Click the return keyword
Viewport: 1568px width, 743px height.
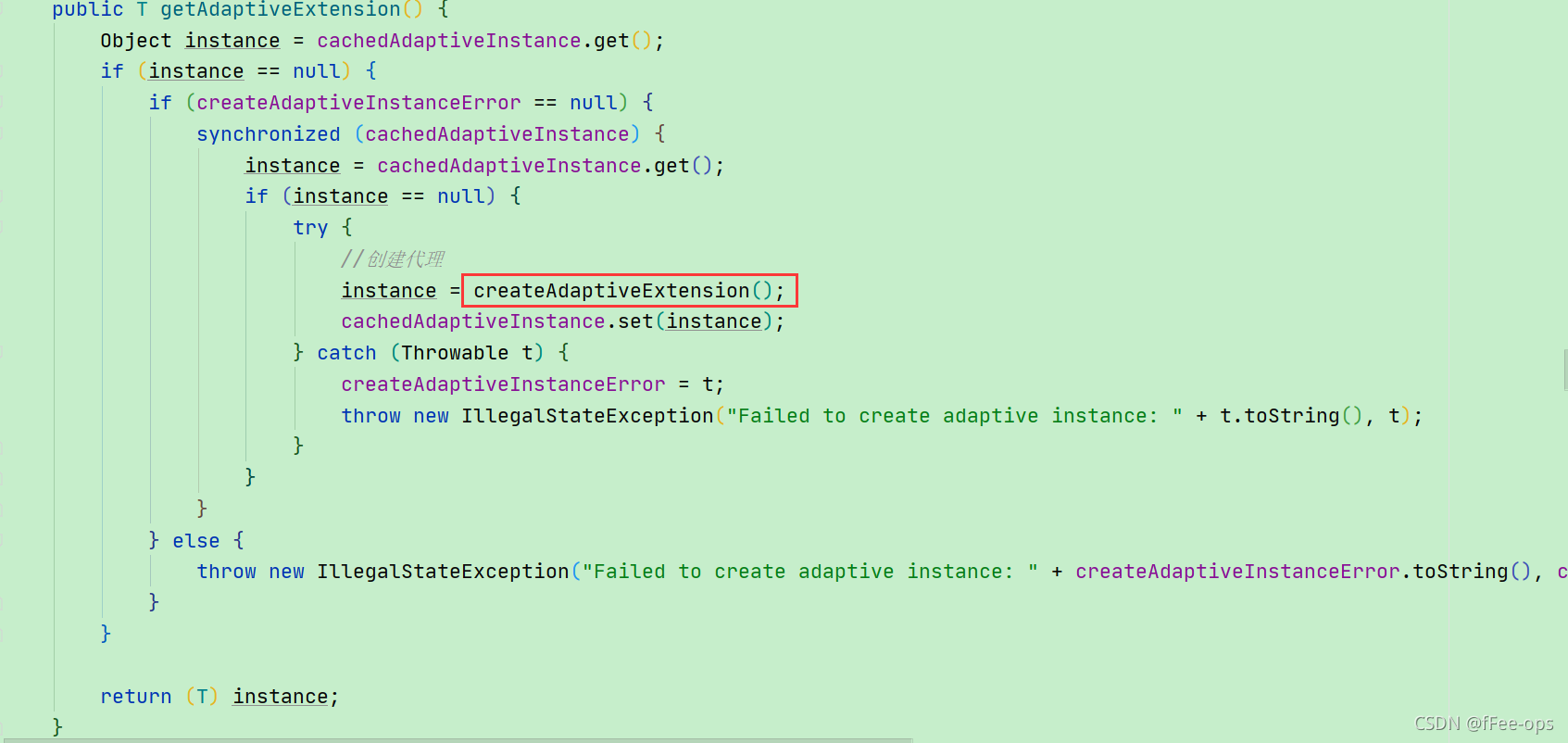(136, 697)
